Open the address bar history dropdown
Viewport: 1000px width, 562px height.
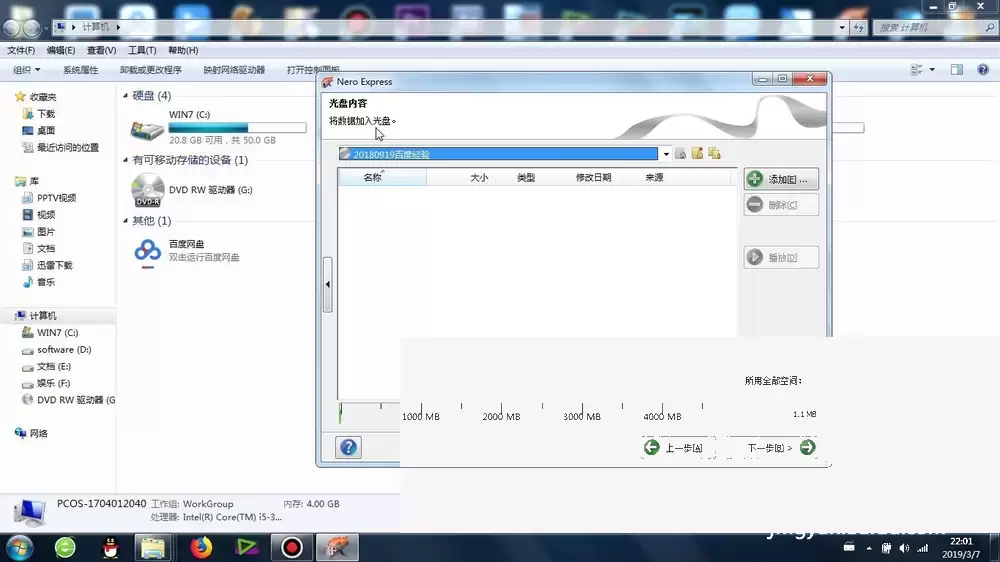pyautogui.click(x=842, y=27)
